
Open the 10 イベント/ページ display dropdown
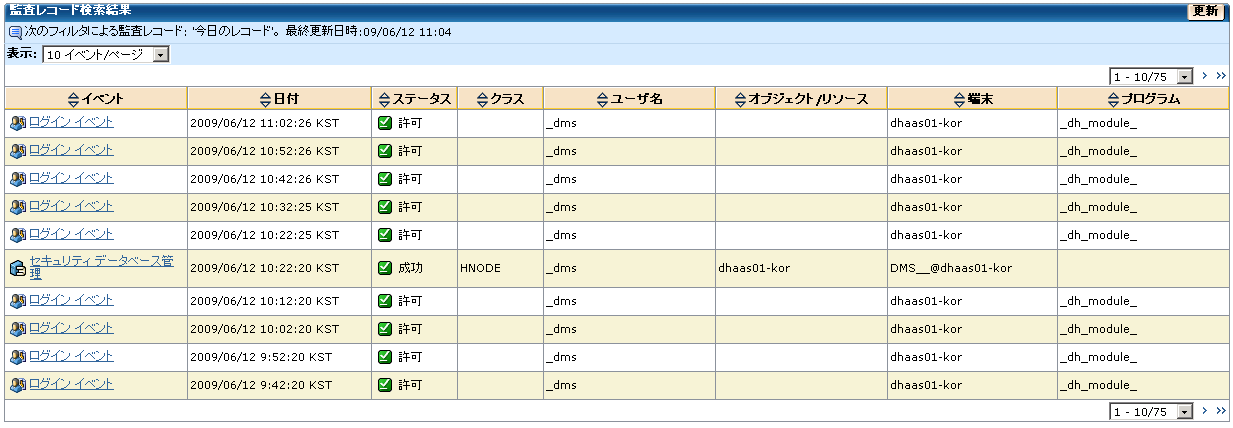106,54
